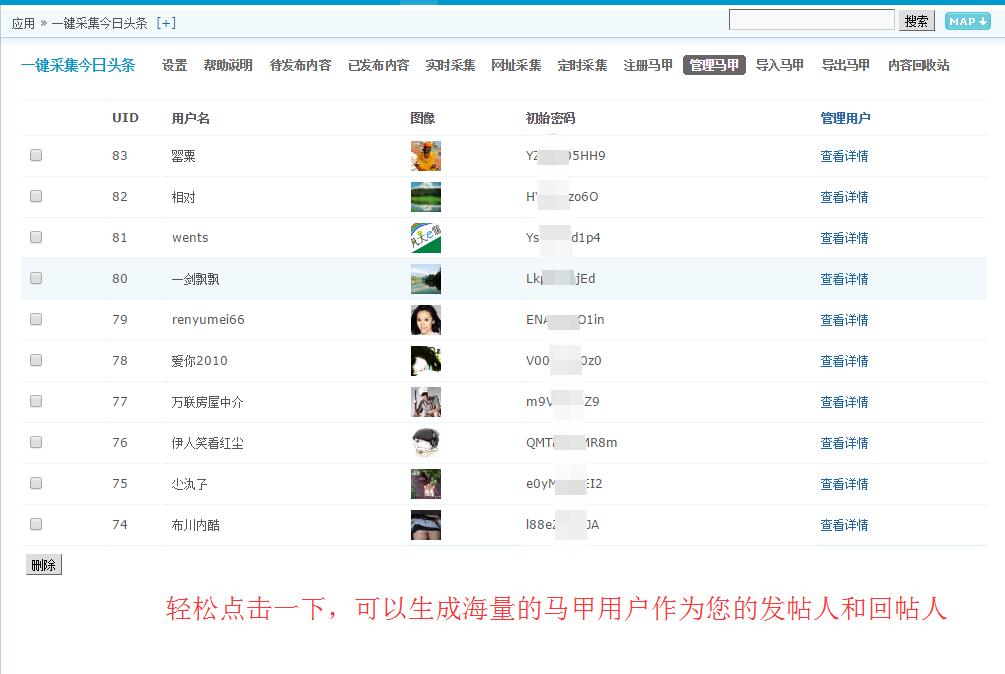1005x674 pixels.
Task: Open the 导入马甲 tab
Action: (780, 65)
